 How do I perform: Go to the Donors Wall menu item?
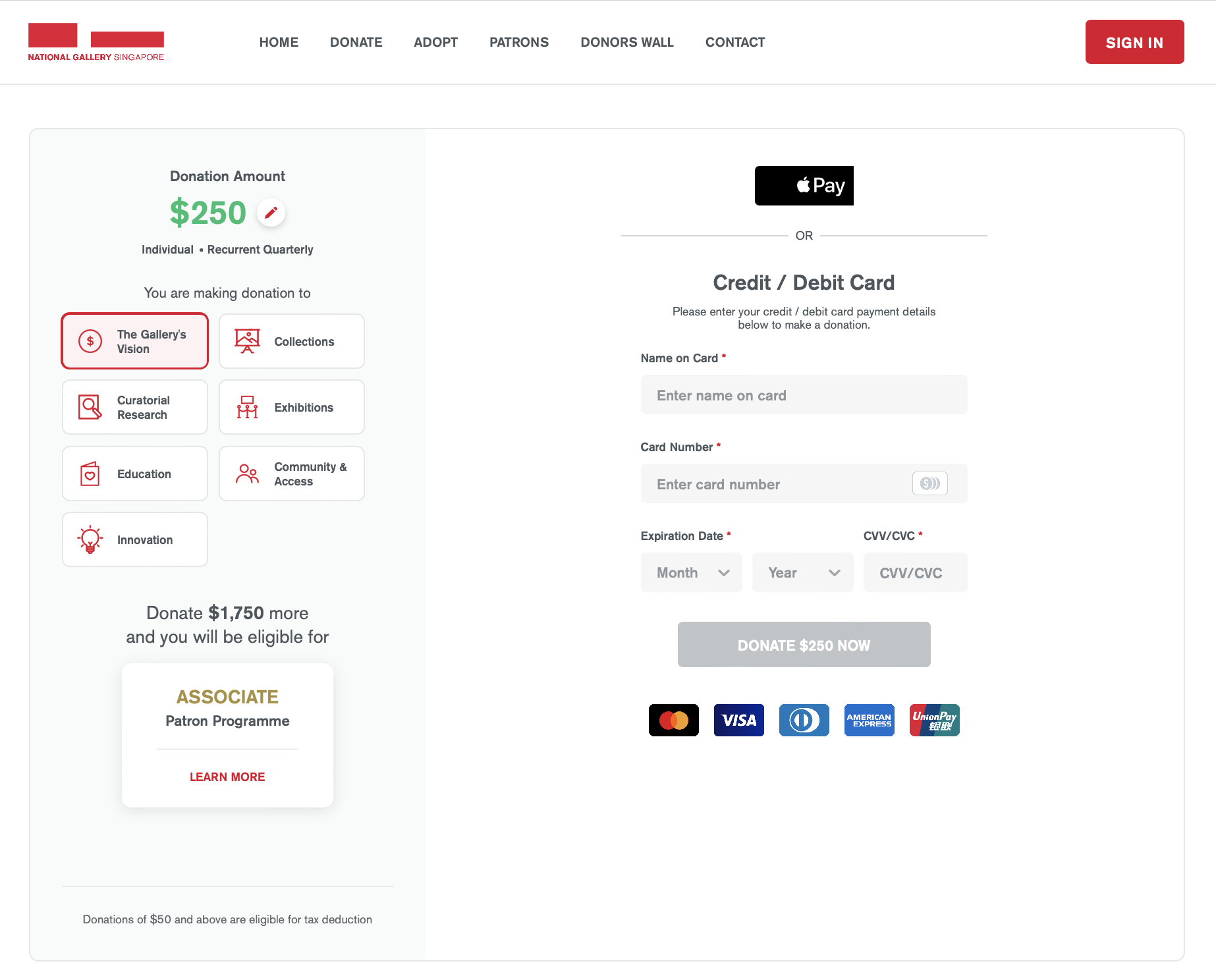coord(627,42)
